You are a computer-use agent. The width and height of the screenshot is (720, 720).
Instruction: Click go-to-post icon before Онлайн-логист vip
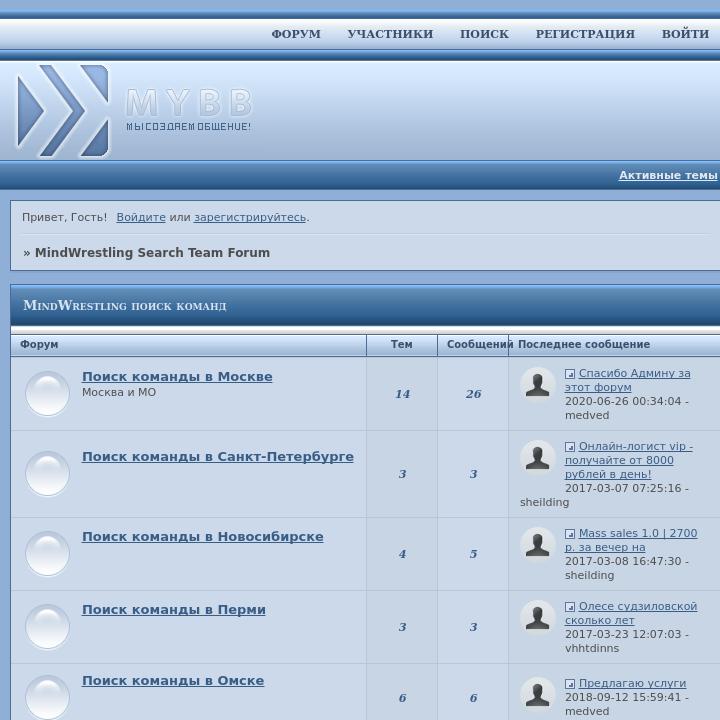pos(570,446)
